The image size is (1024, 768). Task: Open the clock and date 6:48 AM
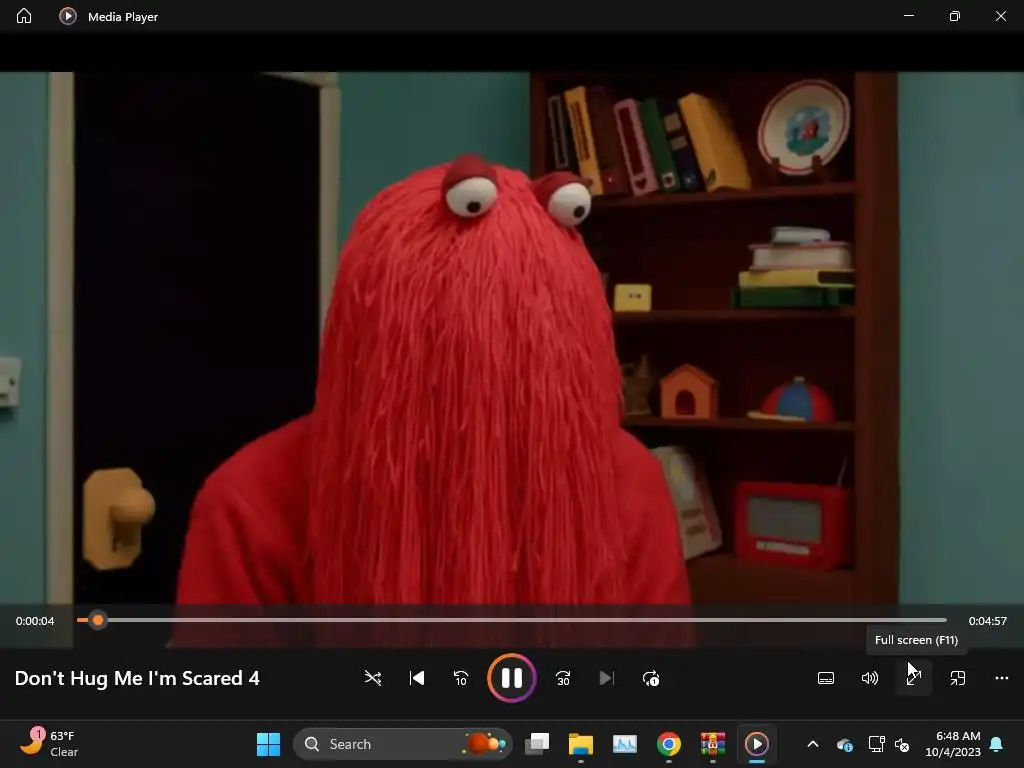tap(953, 744)
